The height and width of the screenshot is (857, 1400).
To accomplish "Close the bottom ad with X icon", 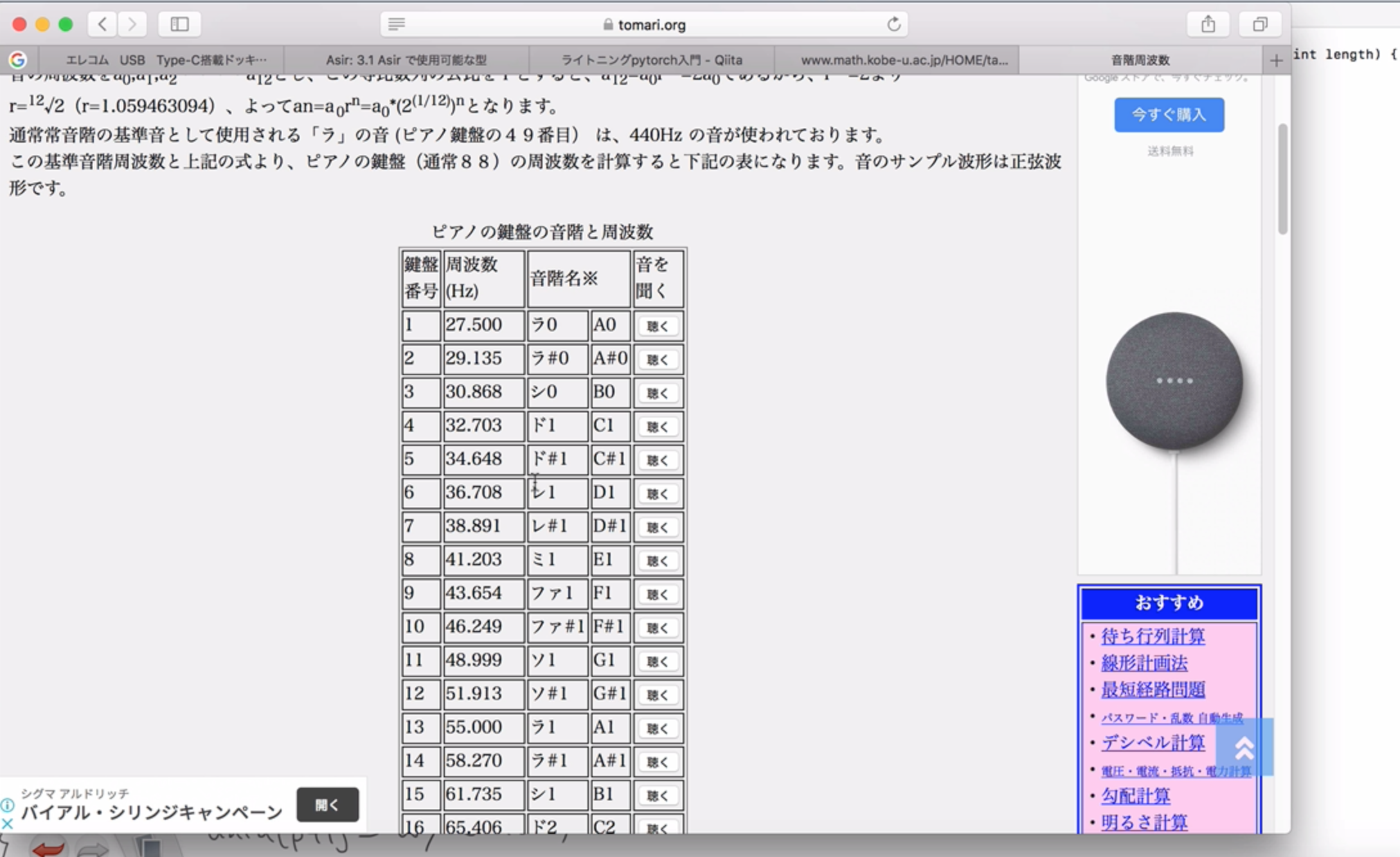I will 7,824.
